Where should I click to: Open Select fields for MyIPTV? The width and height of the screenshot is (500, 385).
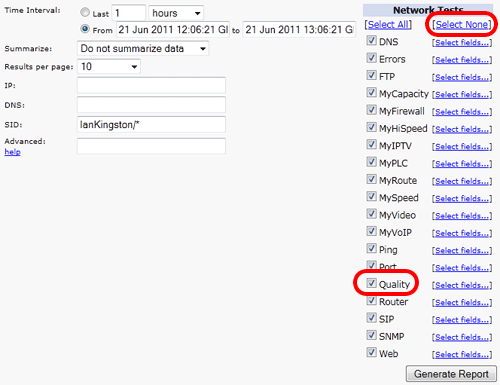pyautogui.click(x=462, y=147)
